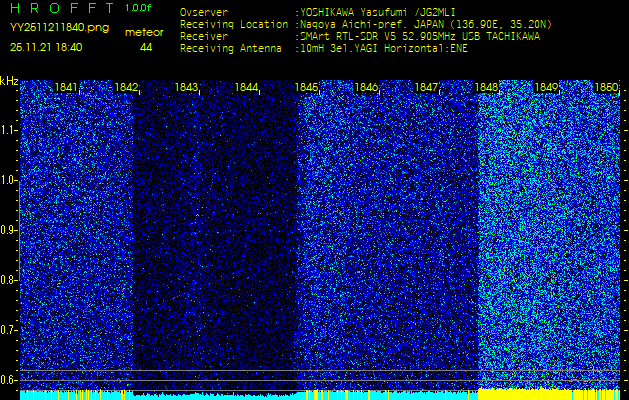Image resolution: width=629 pixels, height=400 pixels.
Task: Click the 1847 time marker
Action: (x=426, y=87)
